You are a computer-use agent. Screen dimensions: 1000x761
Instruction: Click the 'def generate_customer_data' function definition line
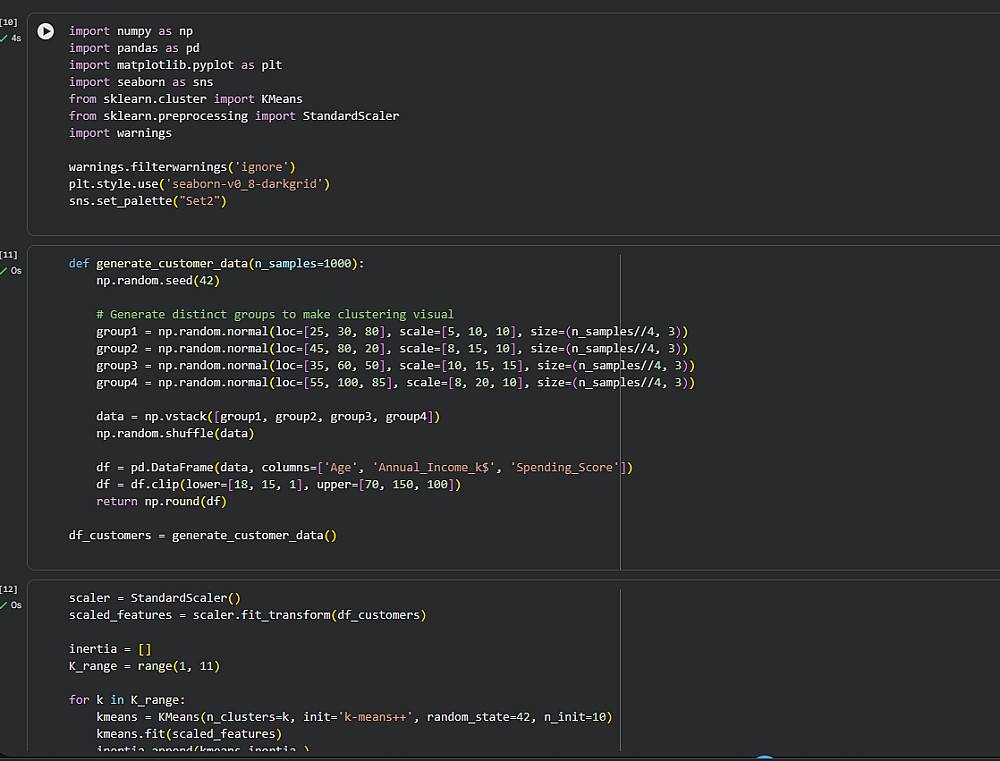point(217,263)
